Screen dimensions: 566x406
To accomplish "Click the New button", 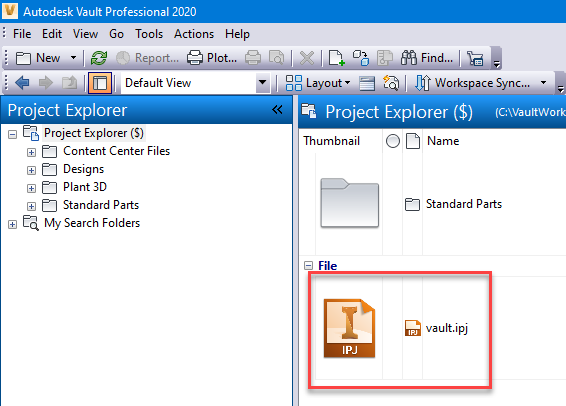I will tap(38, 58).
